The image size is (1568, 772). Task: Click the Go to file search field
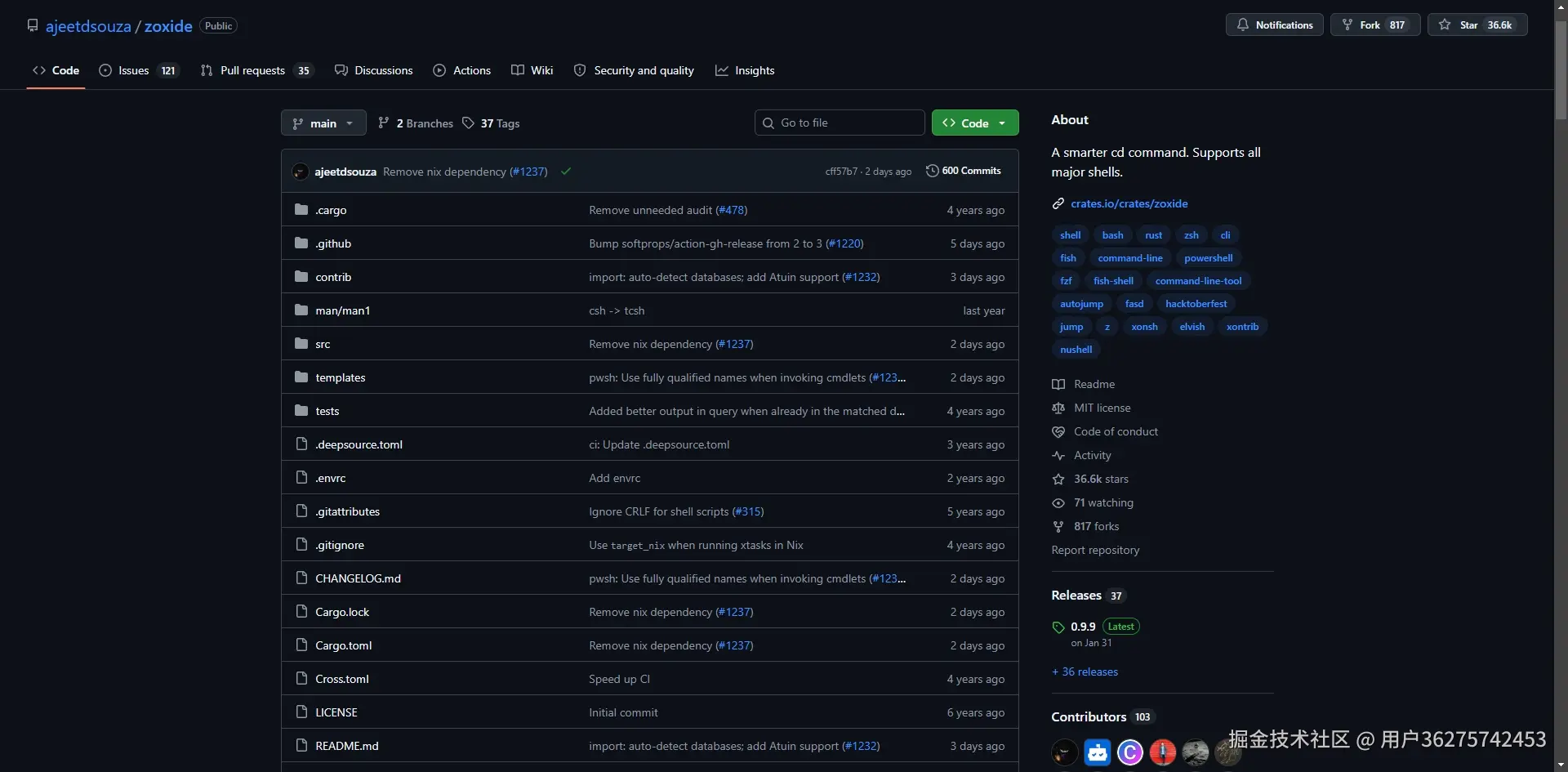point(840,123)
